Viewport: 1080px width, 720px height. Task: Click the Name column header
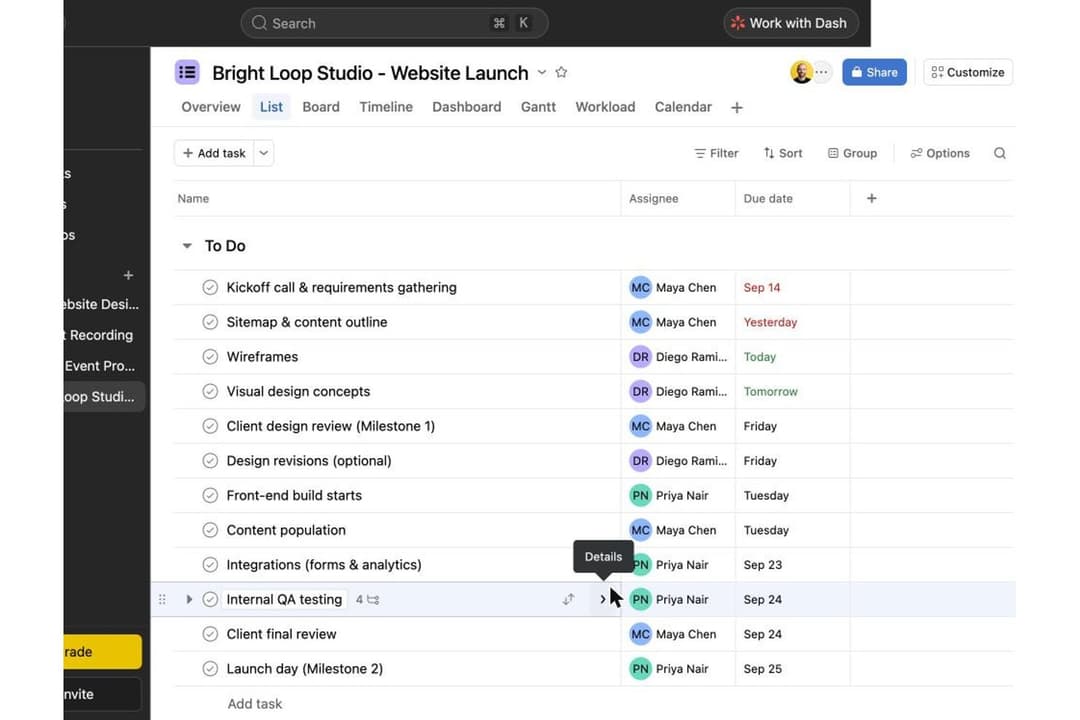click(x=193, y=198)
